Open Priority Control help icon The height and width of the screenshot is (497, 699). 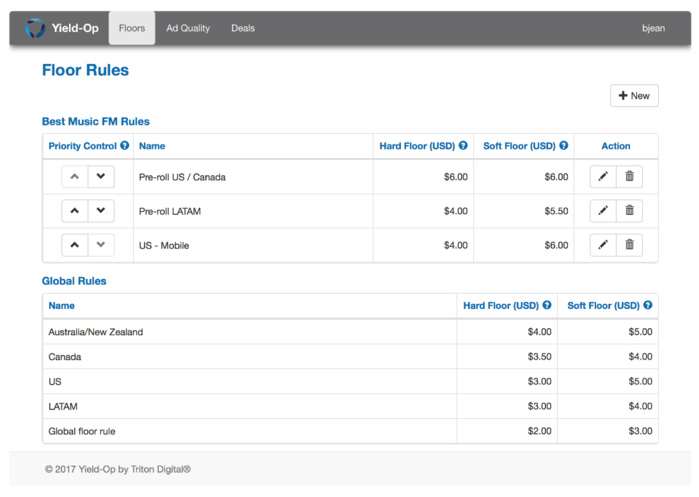point(125,146)
